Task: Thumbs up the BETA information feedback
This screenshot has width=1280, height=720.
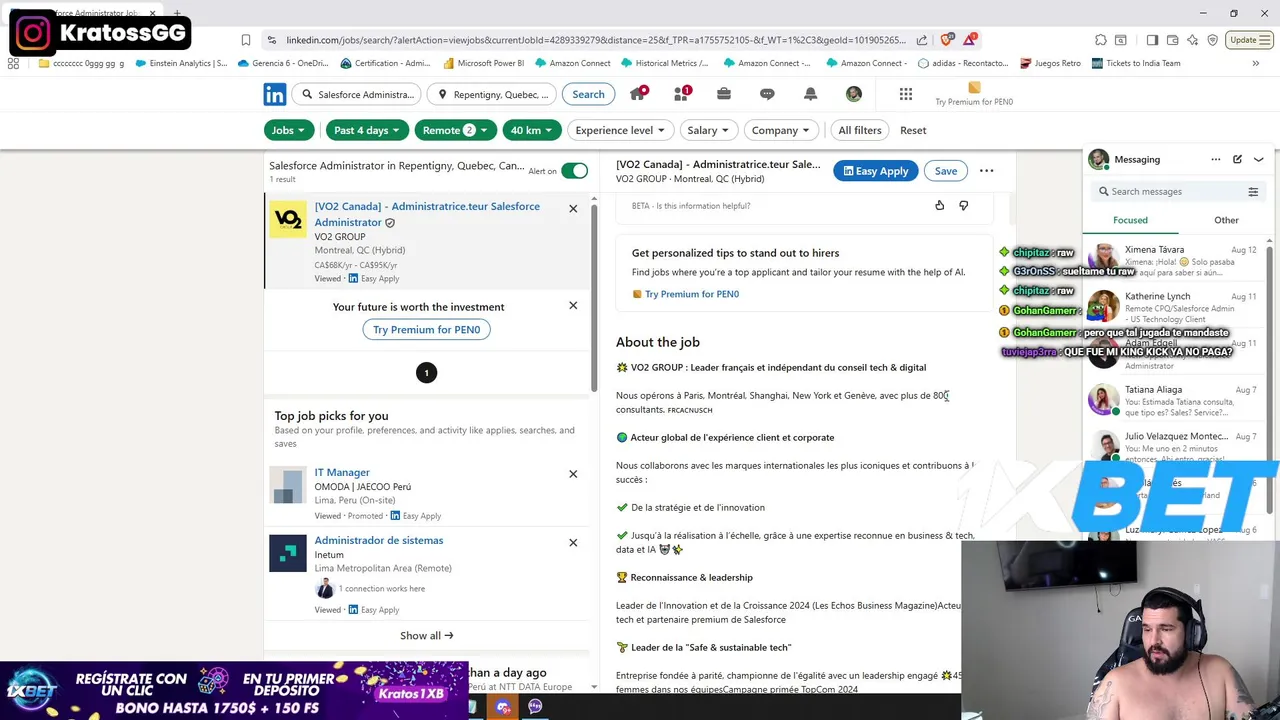Action: [939, 205]
